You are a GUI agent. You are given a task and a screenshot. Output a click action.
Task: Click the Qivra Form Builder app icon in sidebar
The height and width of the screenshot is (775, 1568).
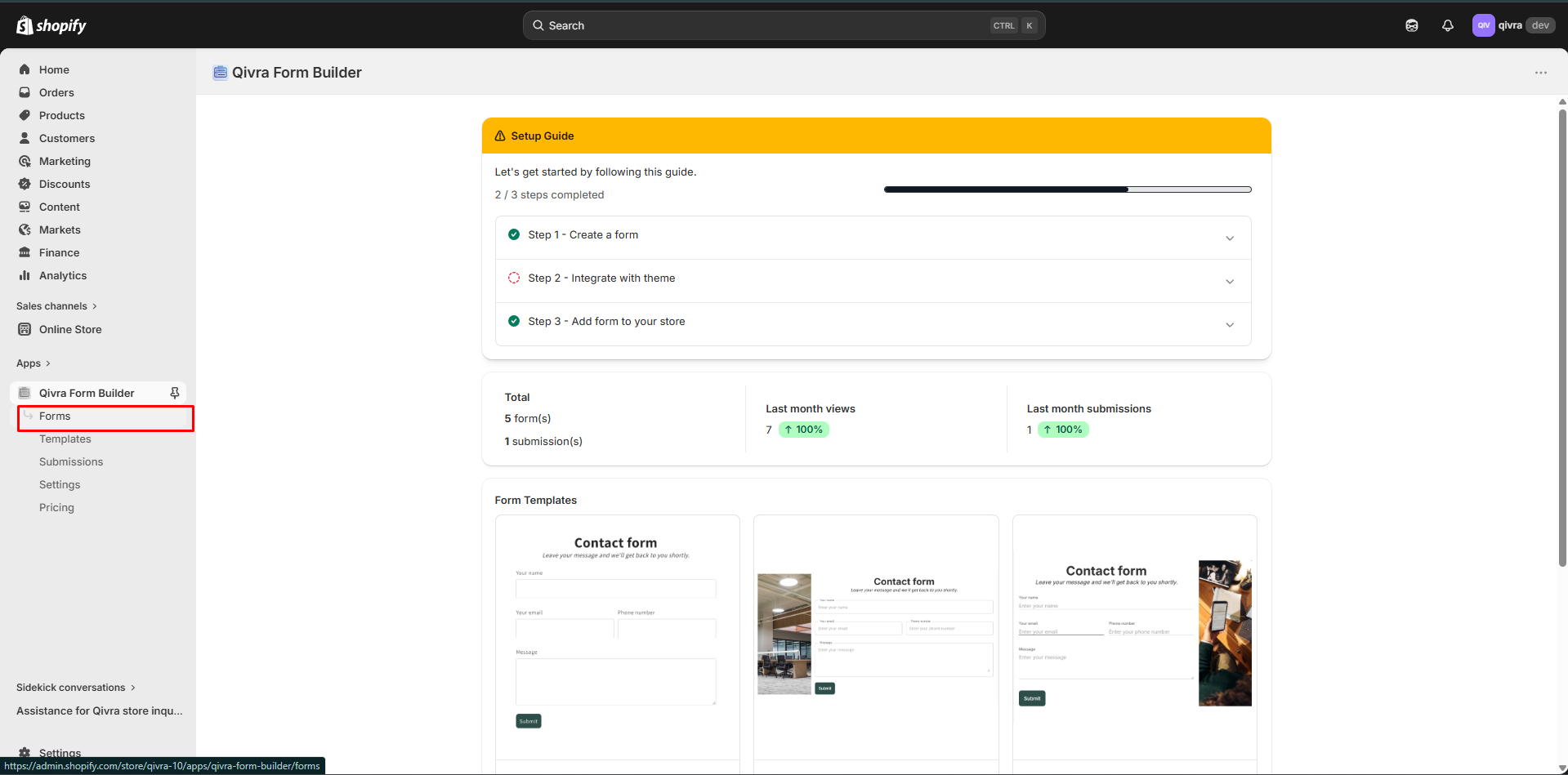(x=25, y=393)
